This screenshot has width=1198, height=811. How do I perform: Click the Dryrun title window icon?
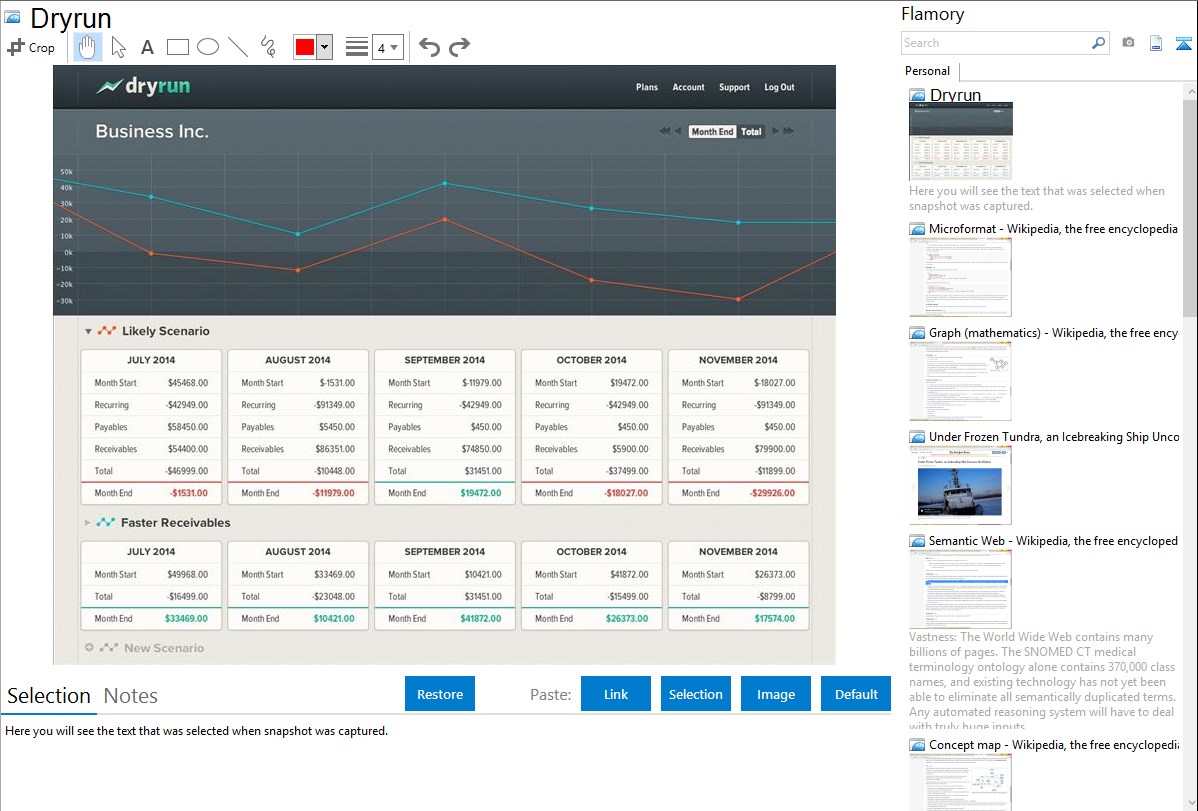[x=12, y=16]
